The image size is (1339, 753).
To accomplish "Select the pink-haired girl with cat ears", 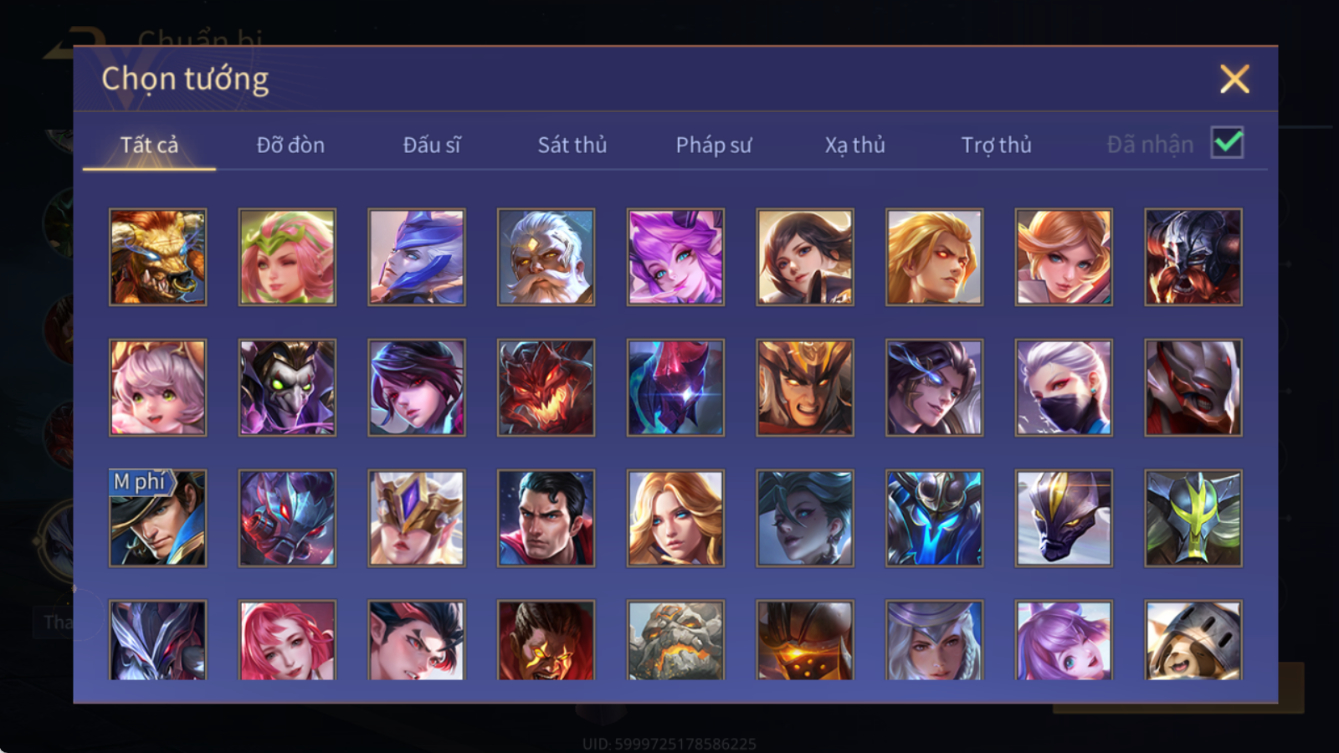I will (158, 387).
